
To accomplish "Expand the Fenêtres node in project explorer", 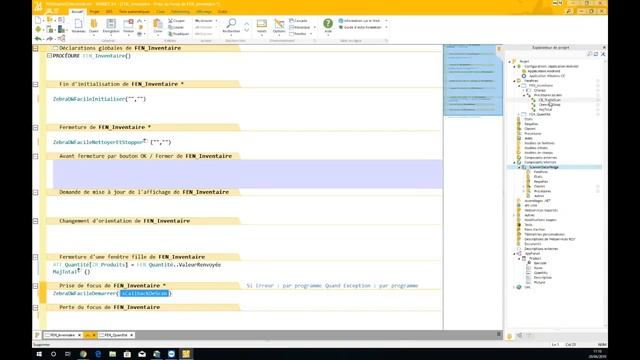I will point(514,81).
